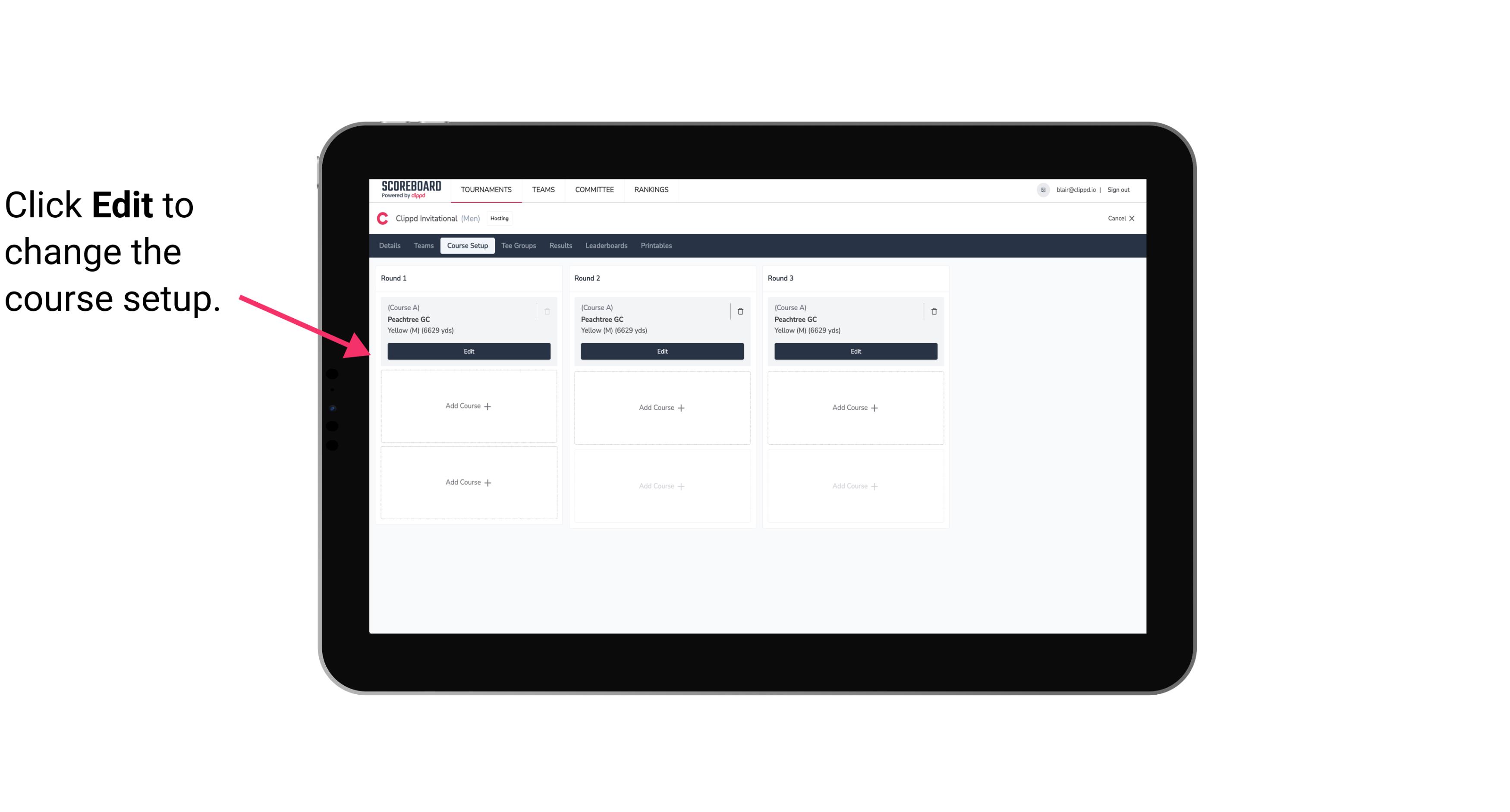The width and height of the screenshot is (1510, 812).
Task: Click the Course Setup tab
Action: point(467,245)
